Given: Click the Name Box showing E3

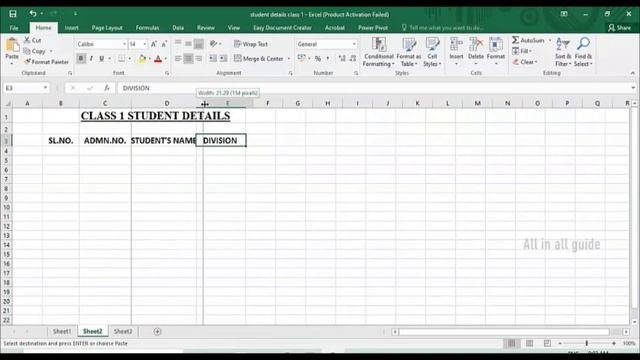Looking at the screenshot, I should point(26,88).
